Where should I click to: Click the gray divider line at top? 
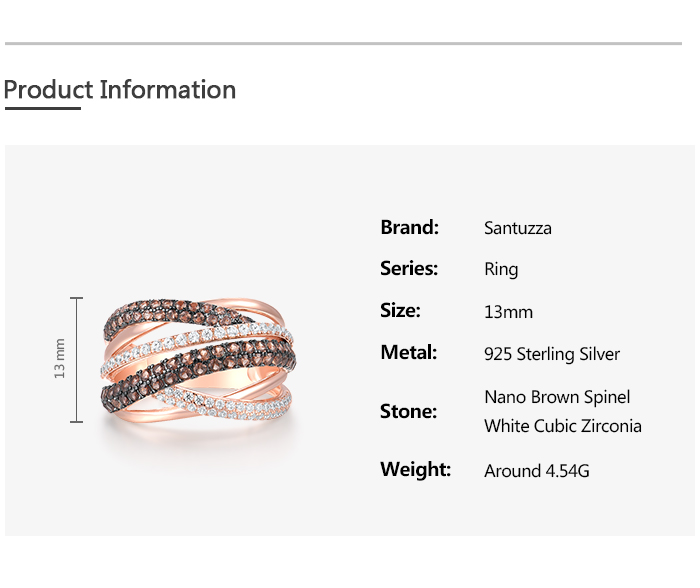[x=343, y=44]
